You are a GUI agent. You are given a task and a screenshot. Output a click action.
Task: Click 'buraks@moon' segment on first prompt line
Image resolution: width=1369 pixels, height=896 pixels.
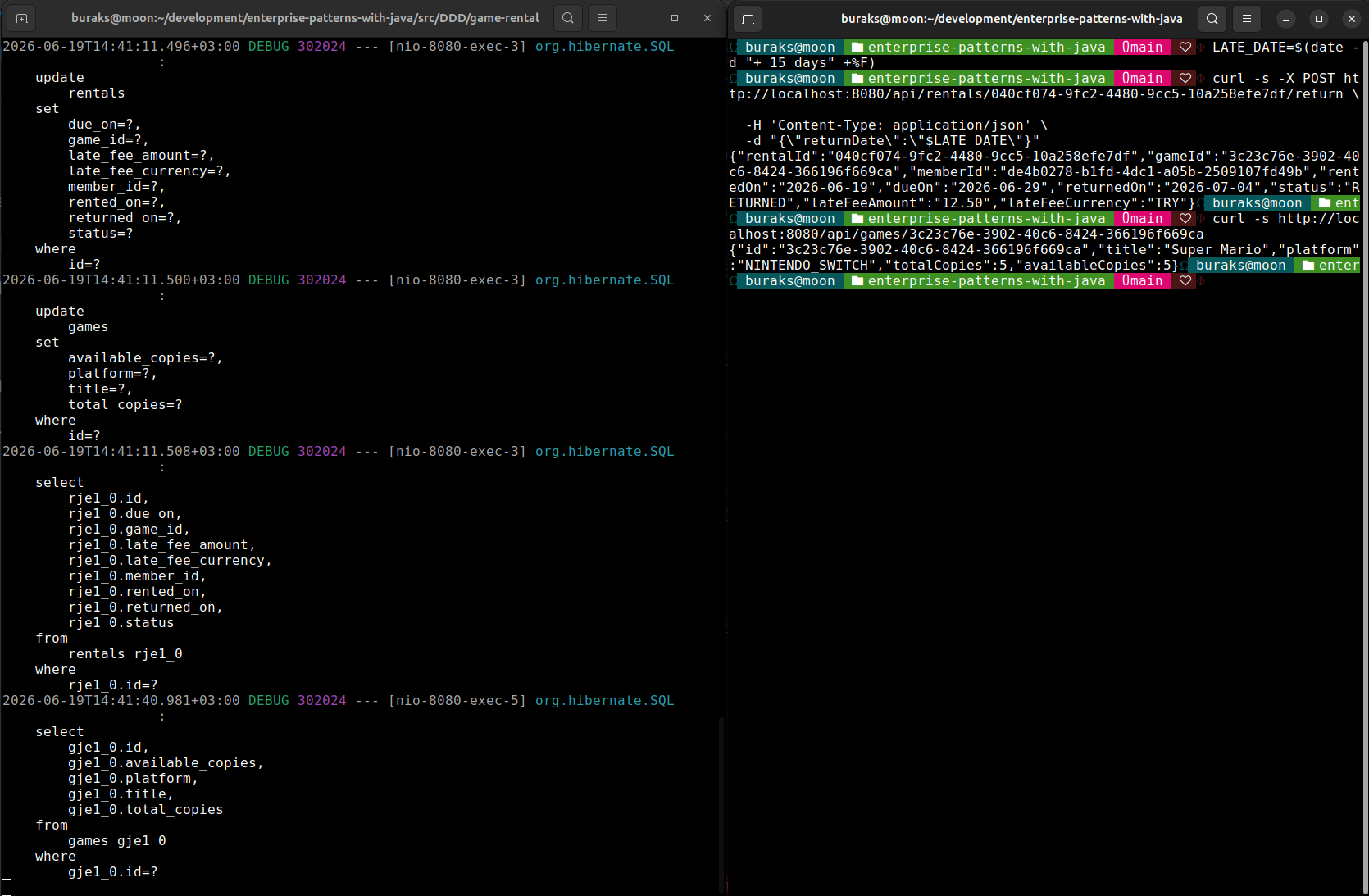point(790,48)
